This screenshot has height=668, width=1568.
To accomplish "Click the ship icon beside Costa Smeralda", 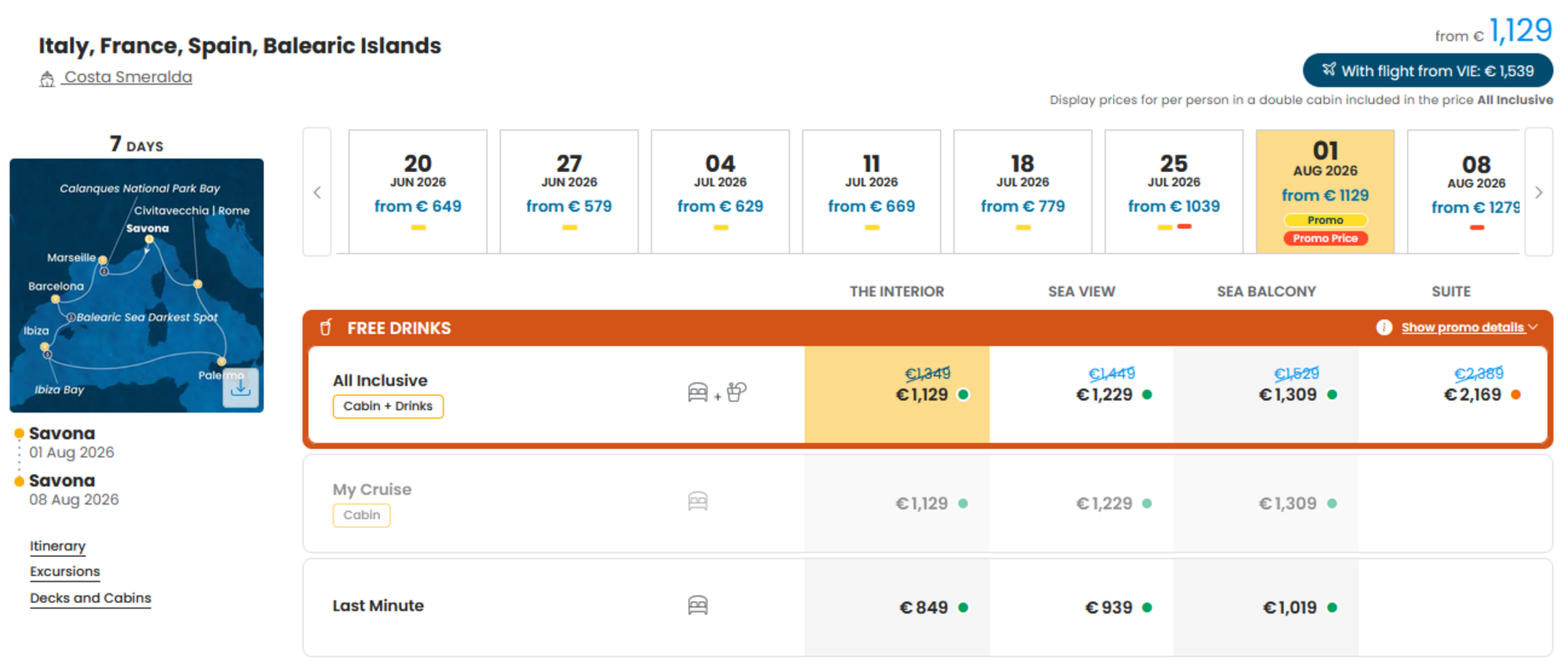I will (48, 78).
